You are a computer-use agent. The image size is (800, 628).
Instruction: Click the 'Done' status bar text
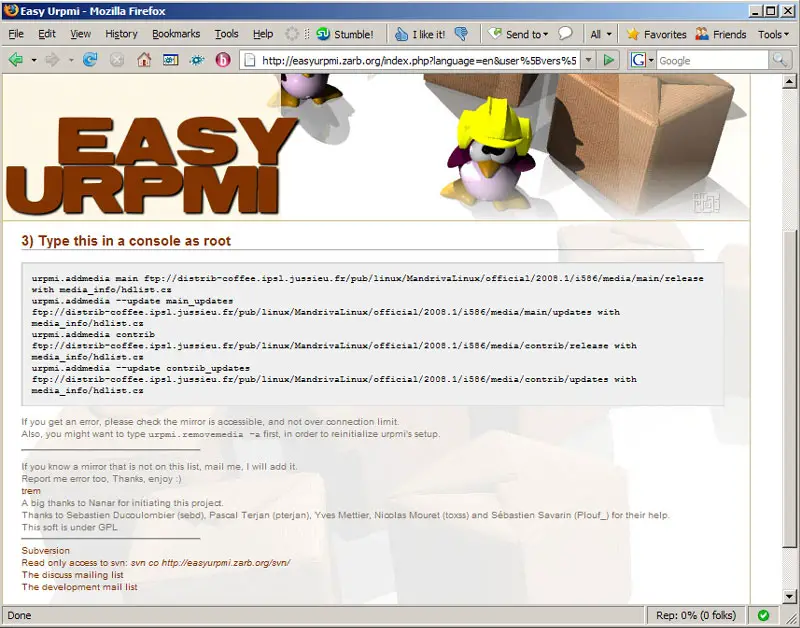point(19,615)
